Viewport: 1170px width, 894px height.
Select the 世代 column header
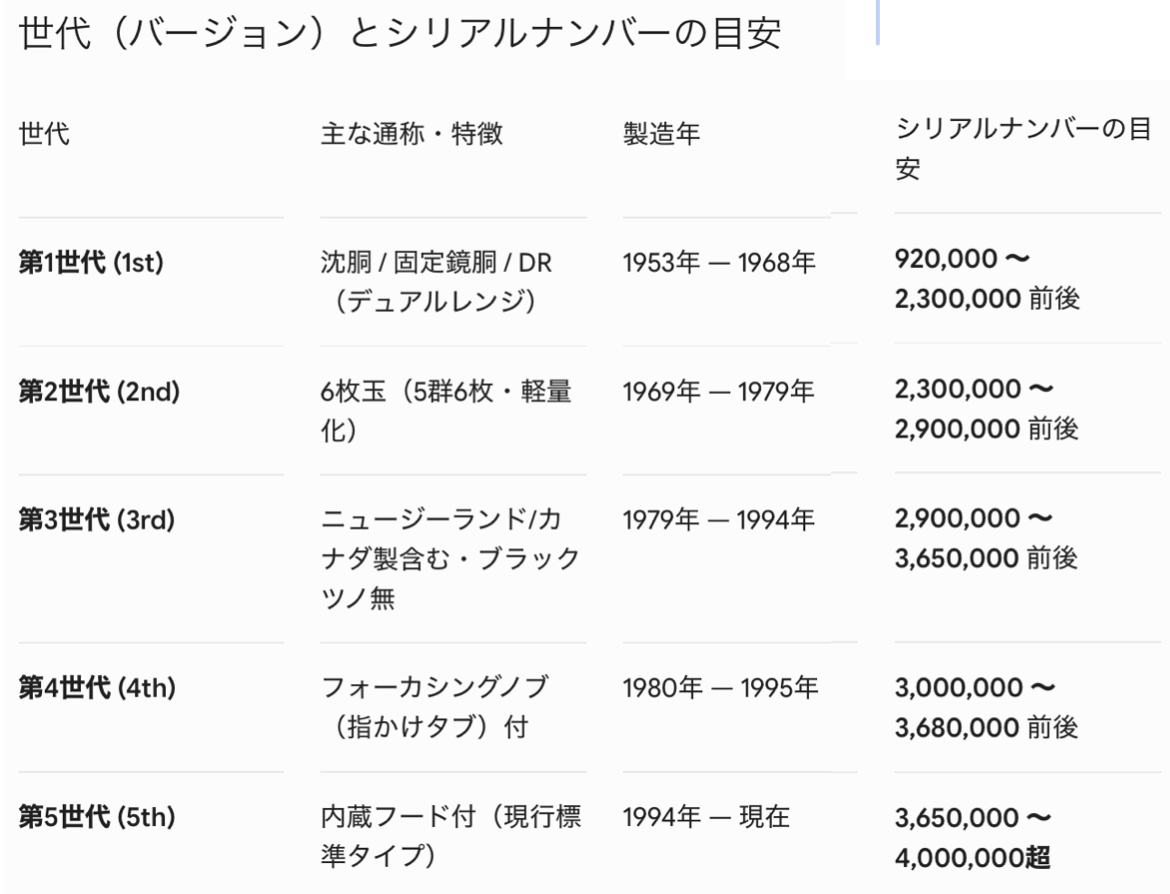tap(44, 134)
